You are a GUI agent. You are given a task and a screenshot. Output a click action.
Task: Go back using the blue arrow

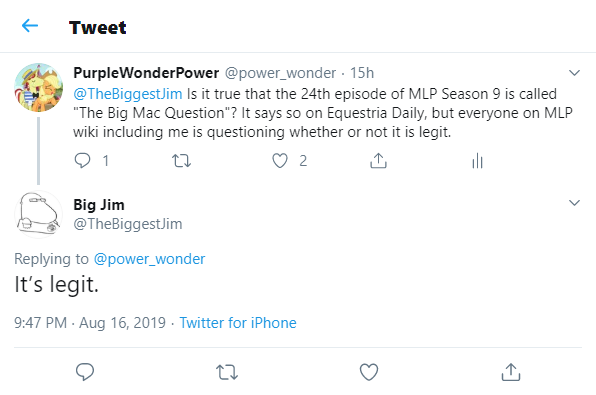click(30, 26)
